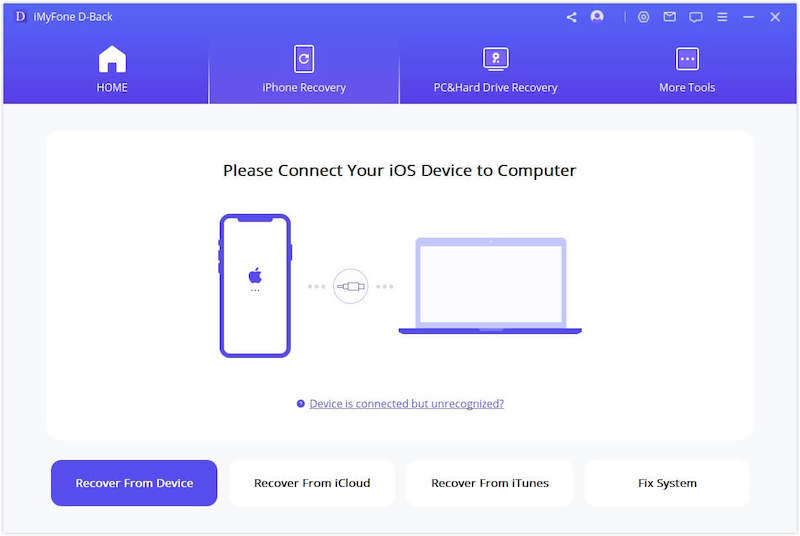Viewport: 800px width, 536px height.
Task: Click the mail envelope icon
Action: pyautogui.click(x=670, y=17)
